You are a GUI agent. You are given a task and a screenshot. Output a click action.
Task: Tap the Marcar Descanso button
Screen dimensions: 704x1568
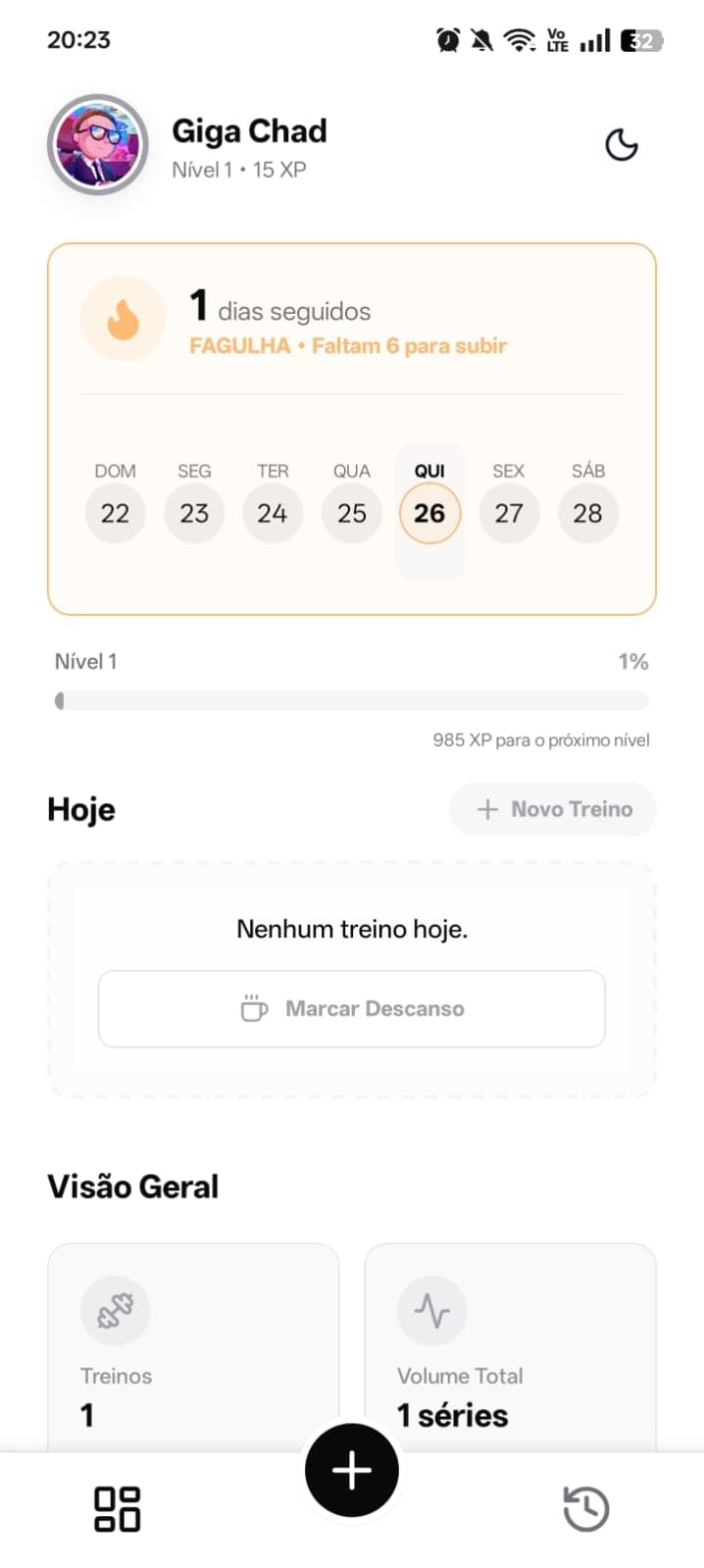tap(352, 1008)
